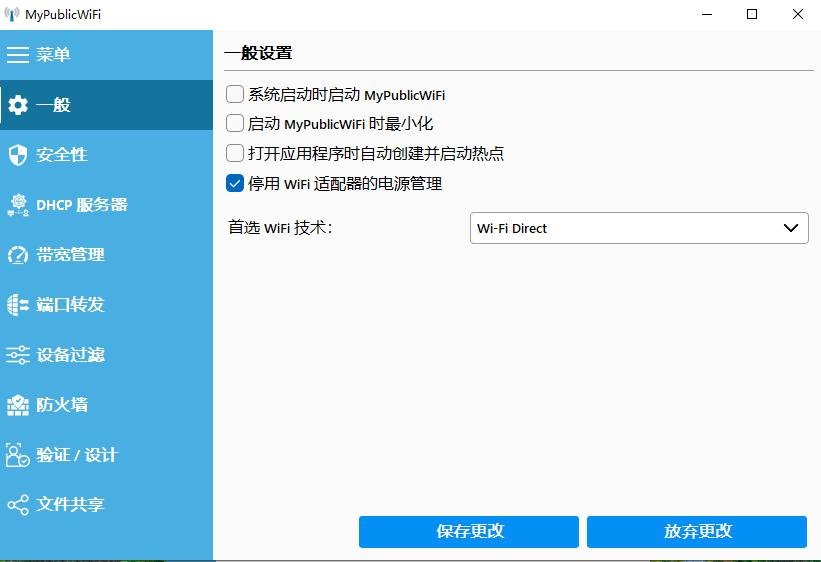Open the 文件共享 label
Image resolution: width=821 pixels, height=562 pixels.
coord(70,504)
